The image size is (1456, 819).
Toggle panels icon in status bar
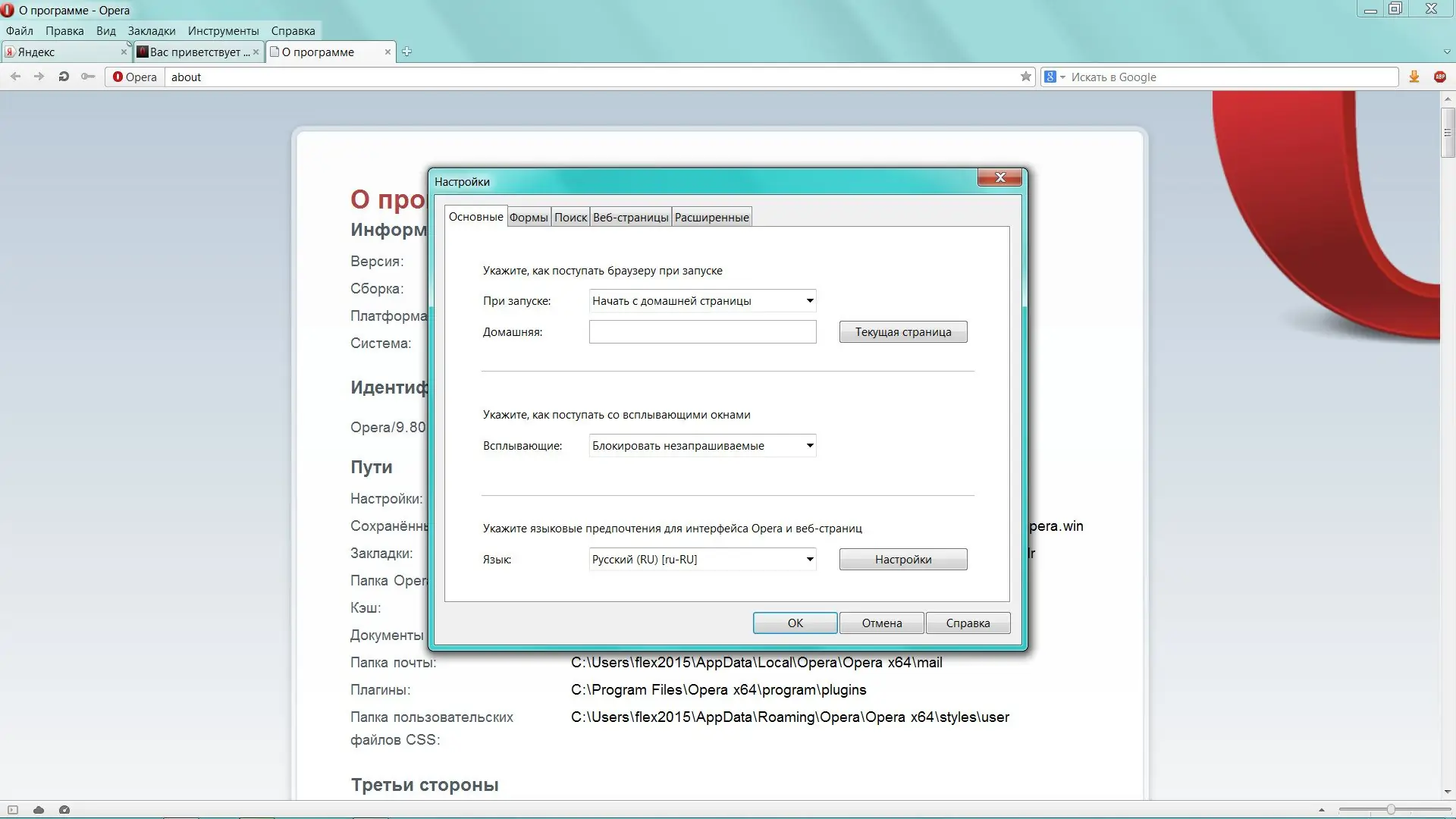coord(13,810)
